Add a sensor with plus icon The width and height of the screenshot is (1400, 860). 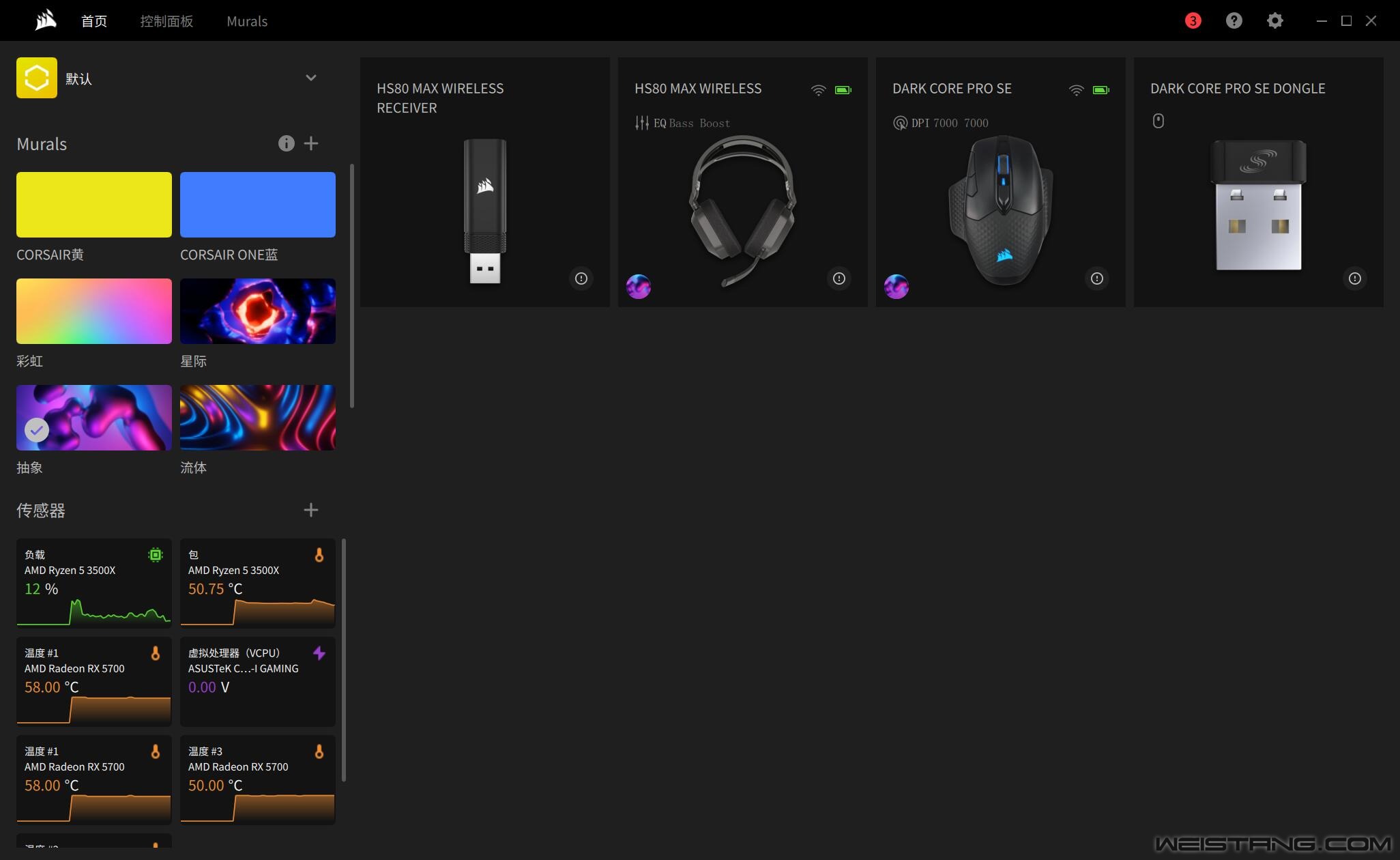pyautogui.click(x=311, y=510)
